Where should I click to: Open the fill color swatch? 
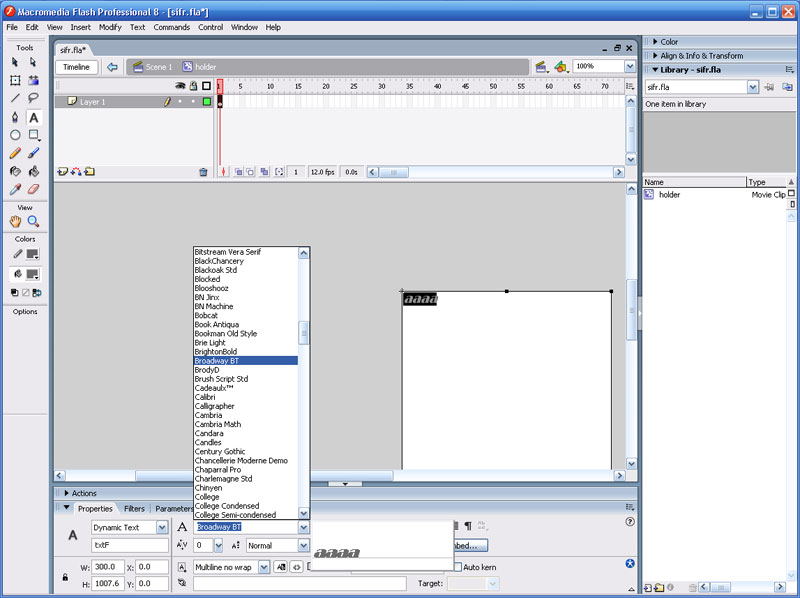tap(33, 275)
